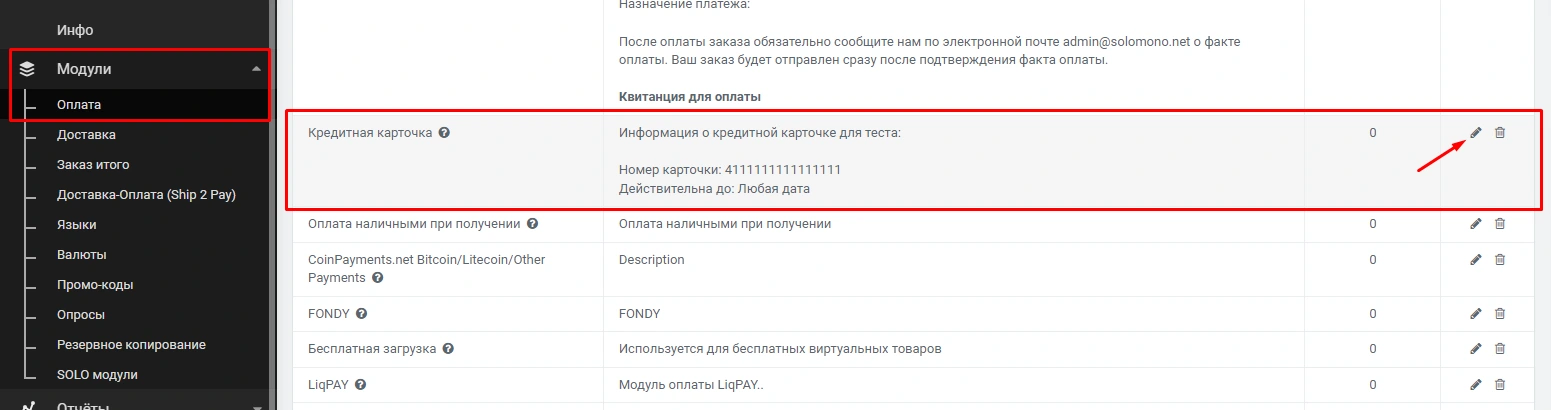The image size is (1551, 410).
Task: Collapse the Модули sidebar section
Action: [256, 69]
